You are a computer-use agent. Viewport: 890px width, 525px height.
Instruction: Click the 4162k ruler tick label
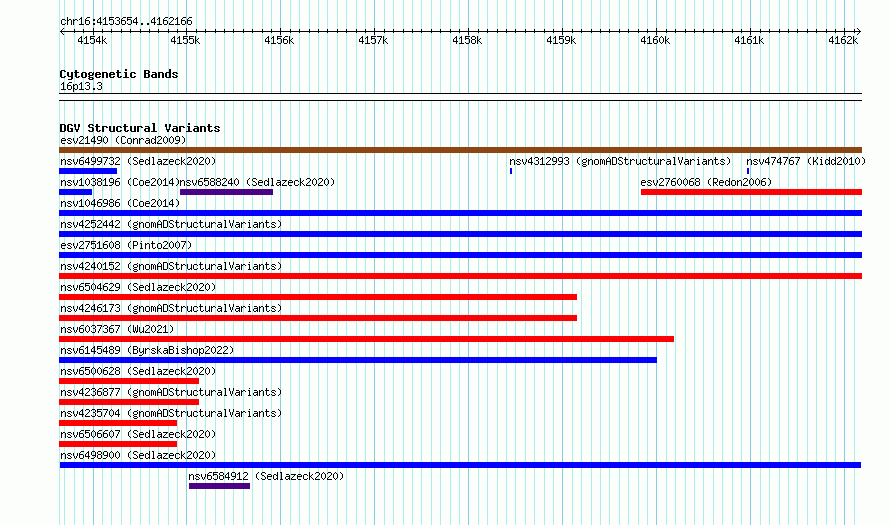(x=843, y=40)
